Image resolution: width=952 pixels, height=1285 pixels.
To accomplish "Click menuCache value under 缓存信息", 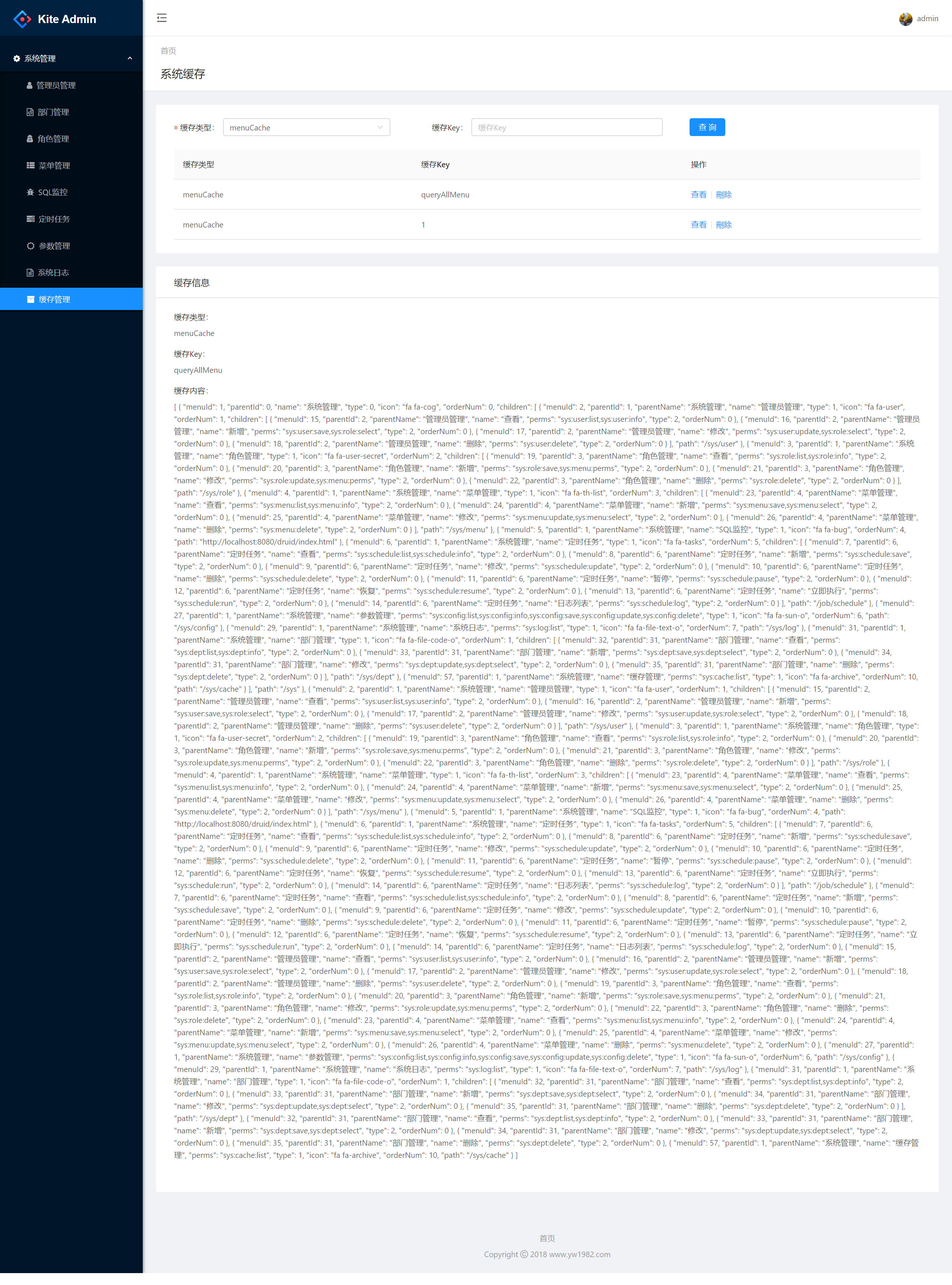I will pos(194,333).
